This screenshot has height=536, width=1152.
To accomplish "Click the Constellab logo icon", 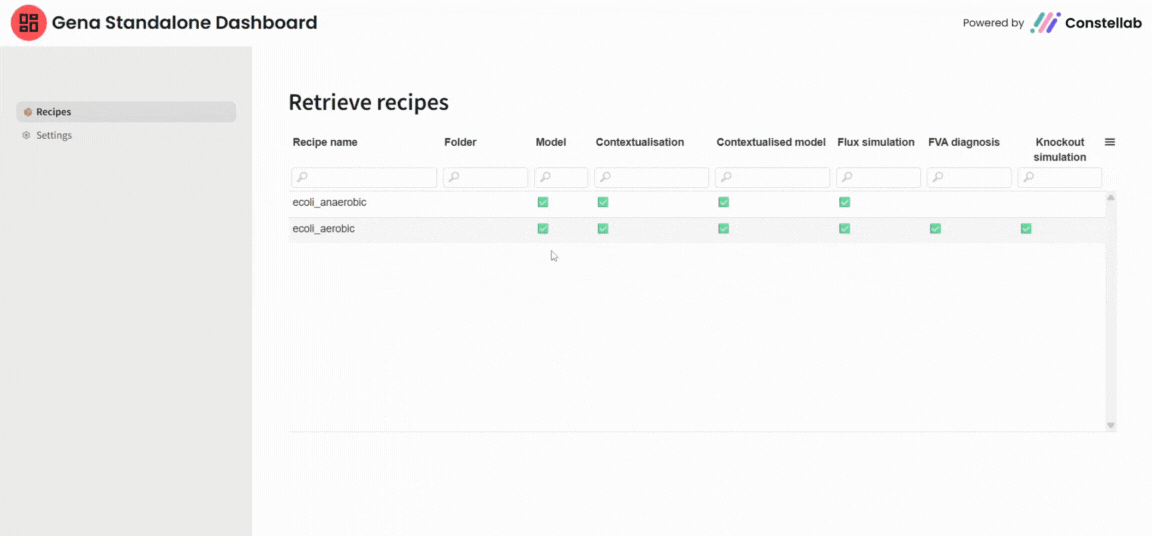I will [1045, 23].
